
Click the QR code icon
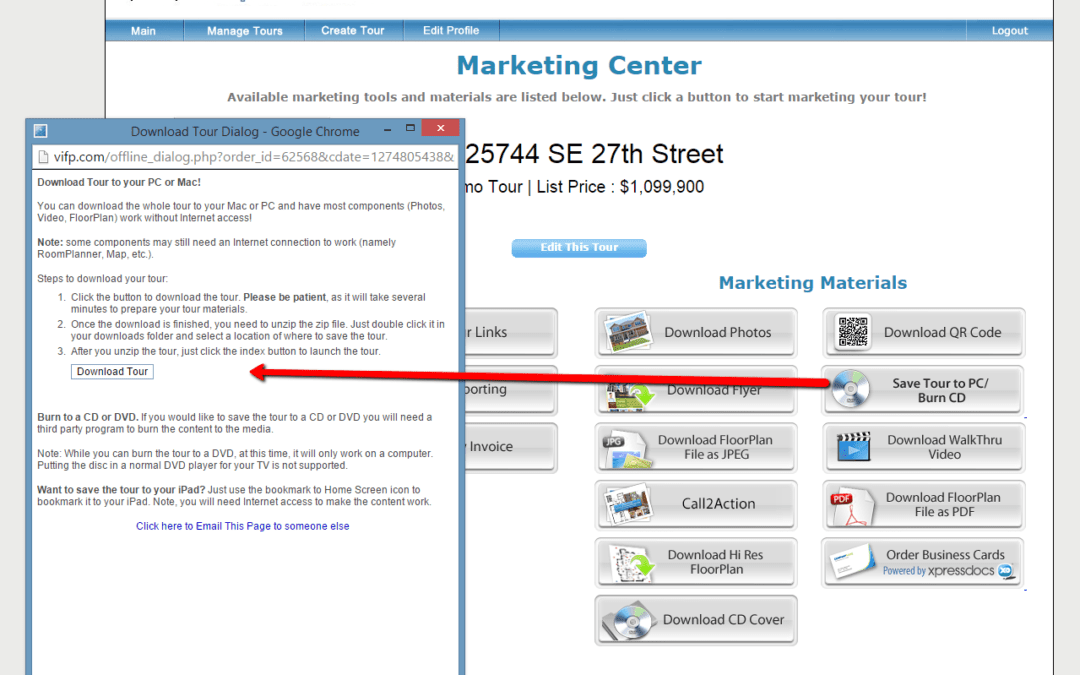click(853, 333)
